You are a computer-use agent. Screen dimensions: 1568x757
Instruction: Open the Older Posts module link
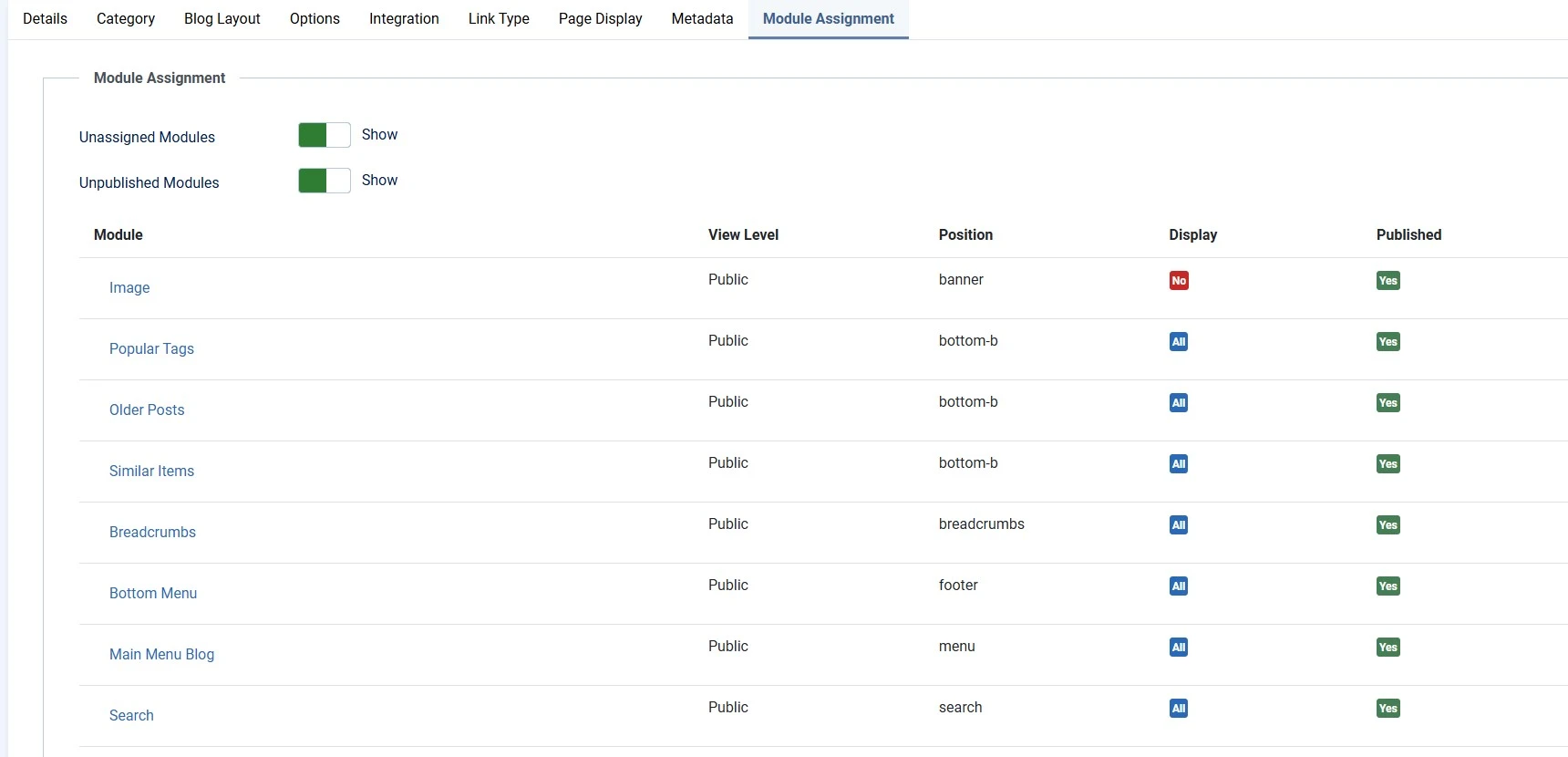(x=147, y=410)
